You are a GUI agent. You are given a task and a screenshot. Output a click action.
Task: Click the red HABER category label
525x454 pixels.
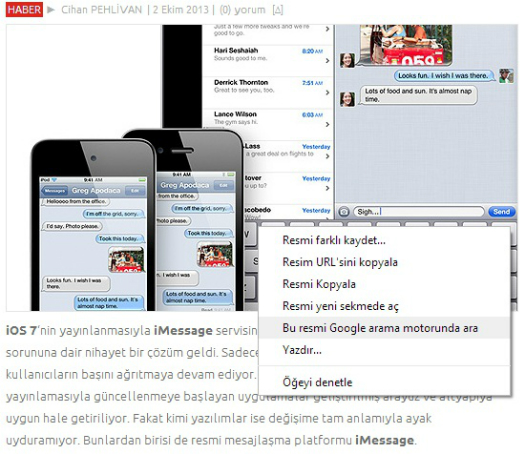[x=24, y=9]
